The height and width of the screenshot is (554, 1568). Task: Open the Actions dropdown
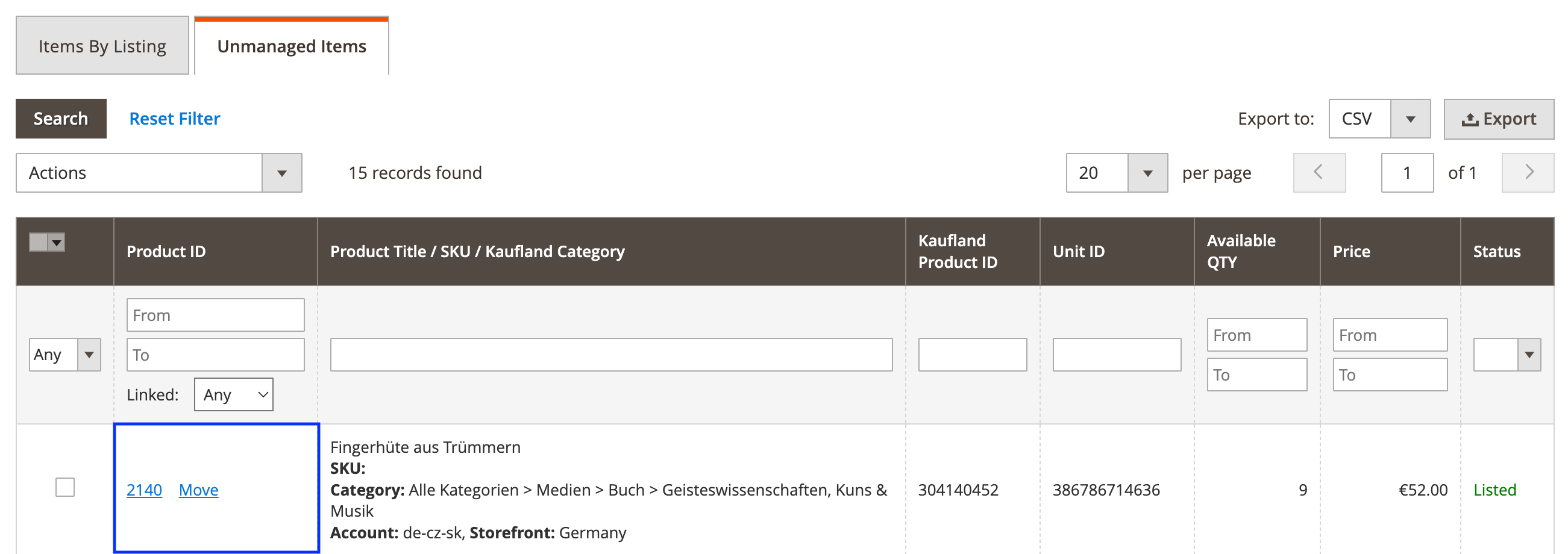tap(159, 173)
